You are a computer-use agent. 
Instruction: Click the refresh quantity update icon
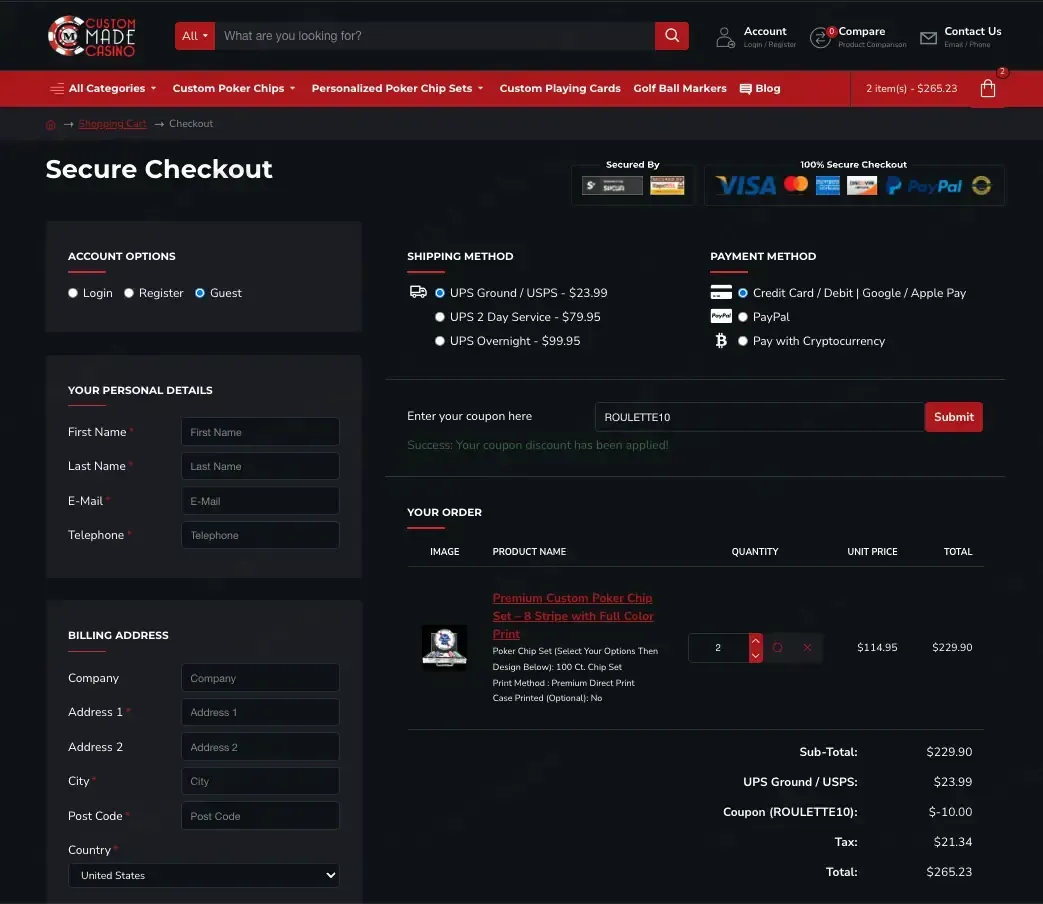click(x=777, y=647)
